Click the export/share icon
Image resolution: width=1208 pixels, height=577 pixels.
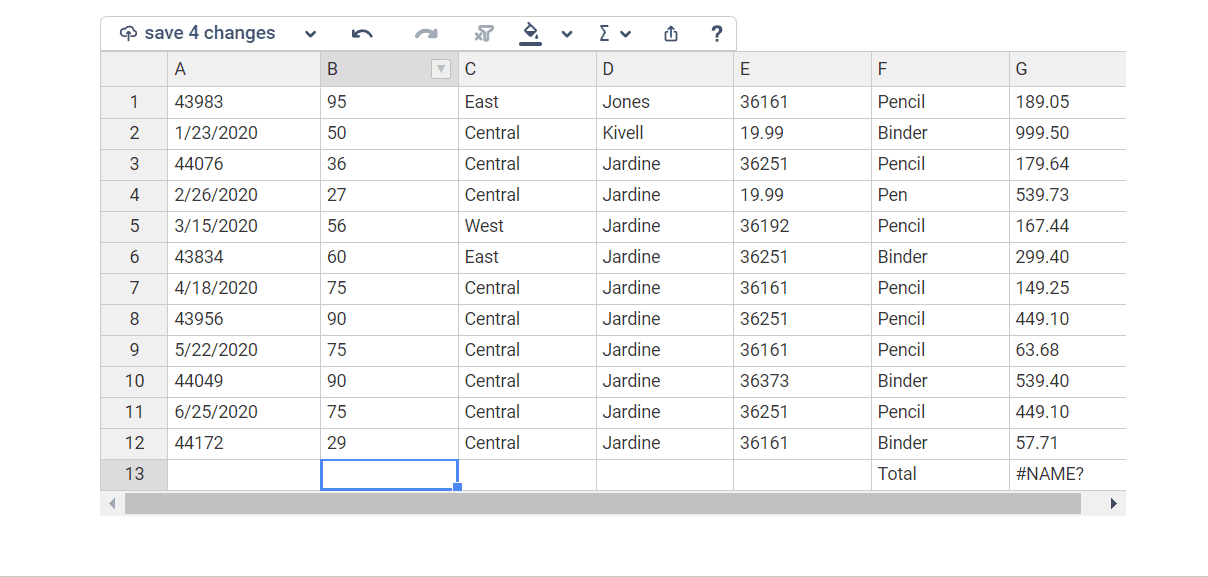tap(670, 33)
